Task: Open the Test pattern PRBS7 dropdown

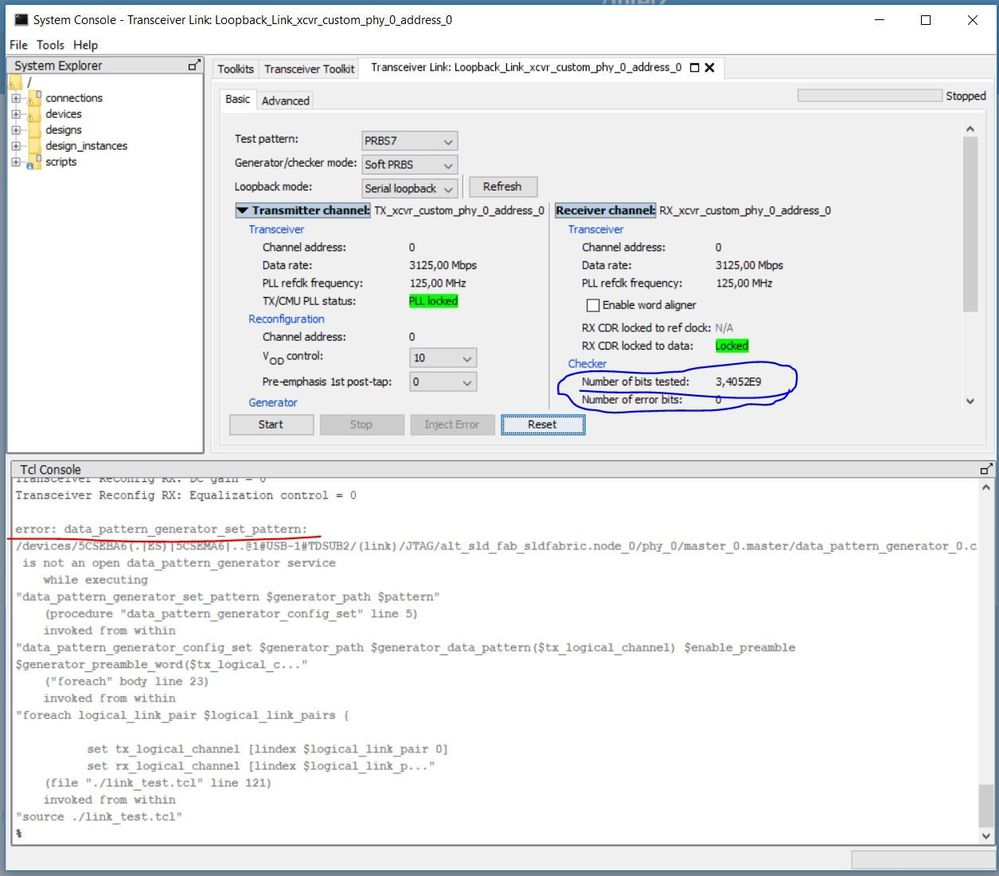Action: [409, 141]
